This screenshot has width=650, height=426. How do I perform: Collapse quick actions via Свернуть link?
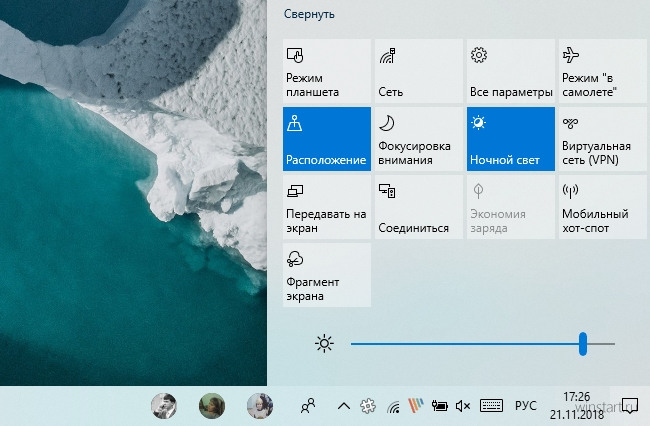click(x=309, y=14)
